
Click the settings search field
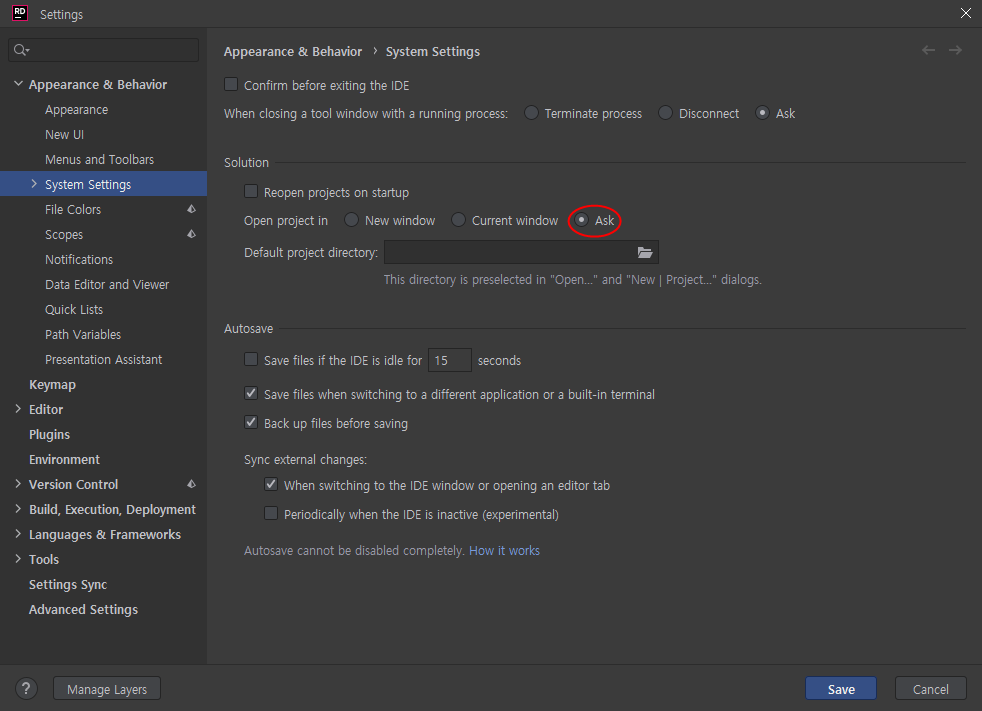click(x=104, y=50)
